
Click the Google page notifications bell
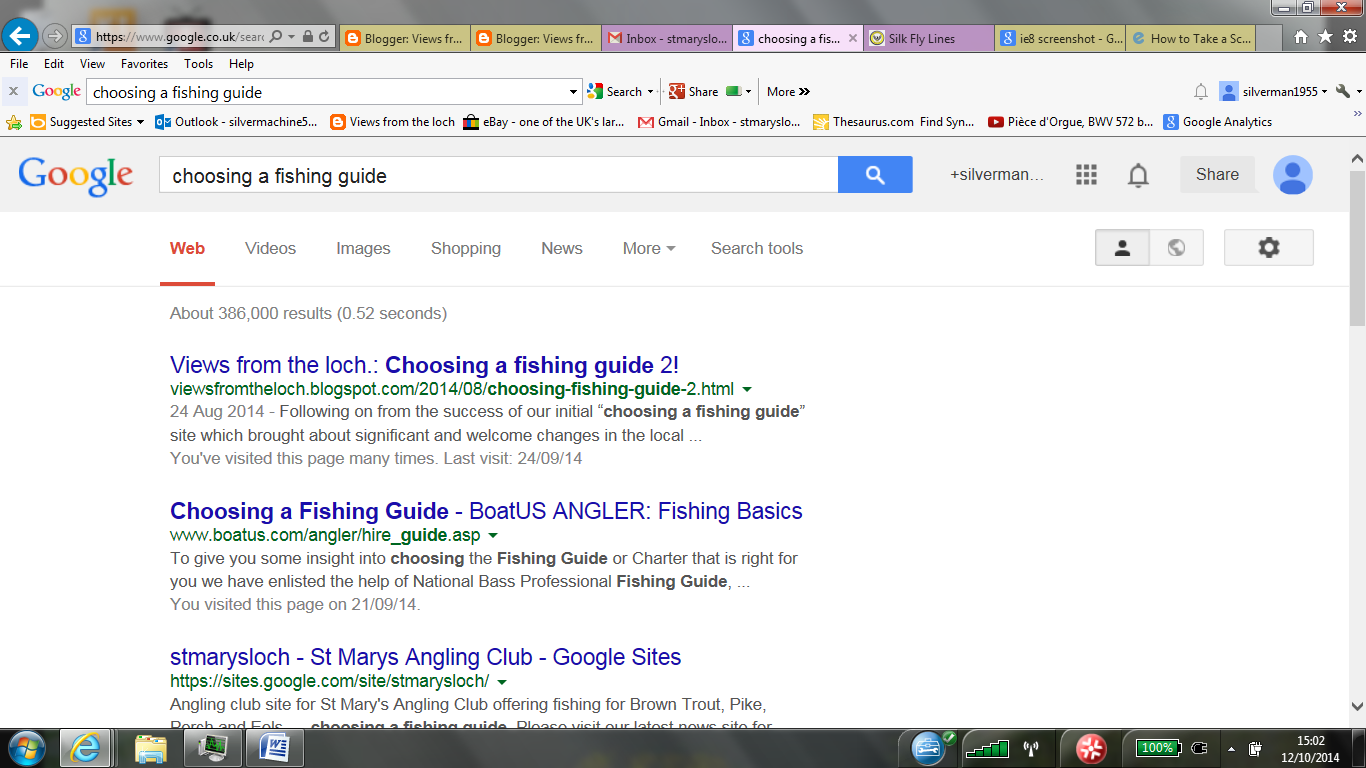1138,175
